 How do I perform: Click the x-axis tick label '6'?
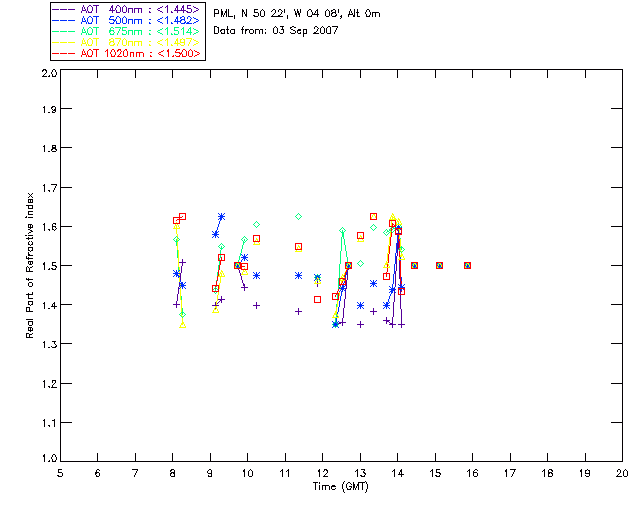[x=98, y=473]
